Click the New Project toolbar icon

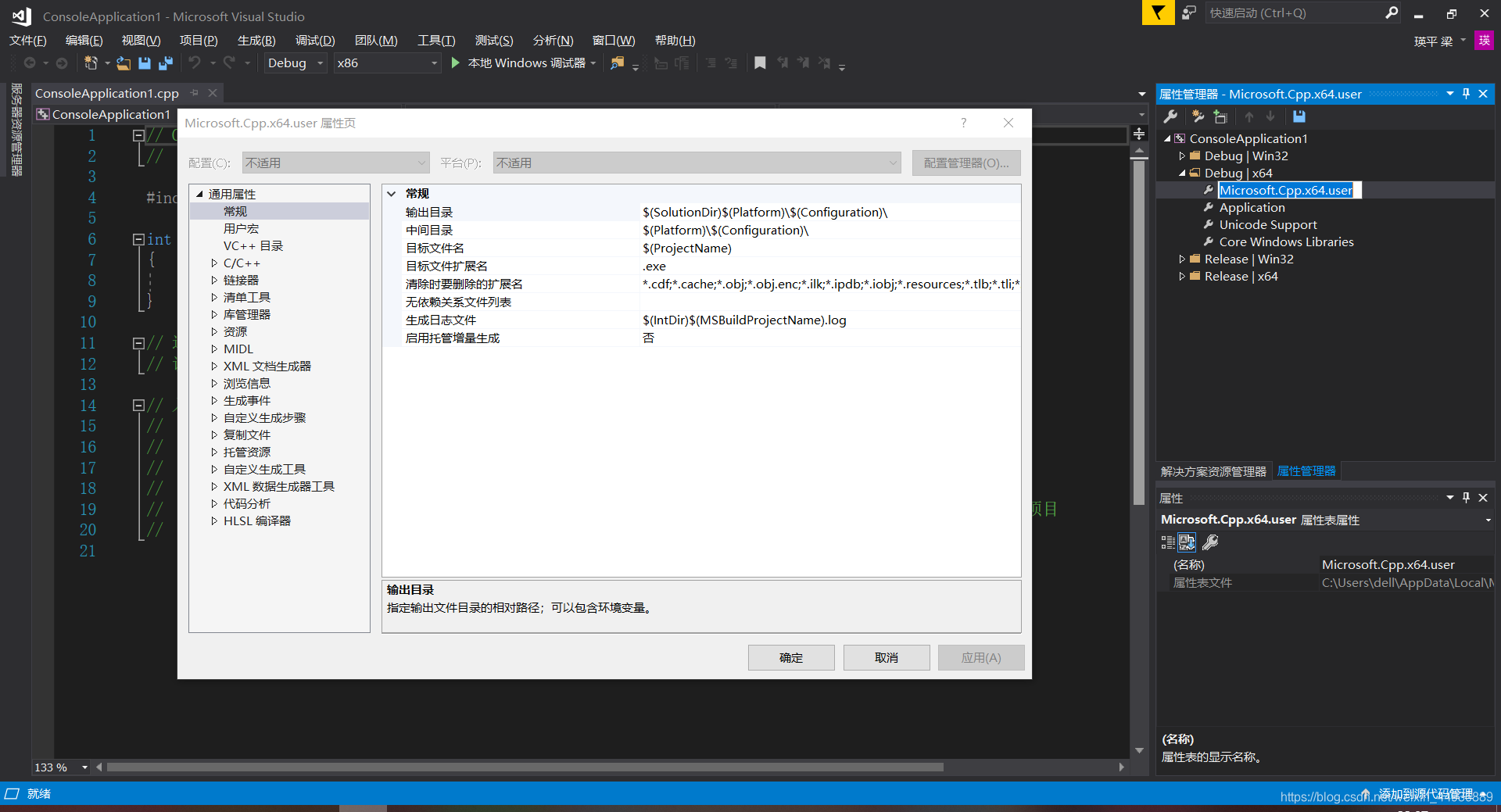click(x=91, y=63)
